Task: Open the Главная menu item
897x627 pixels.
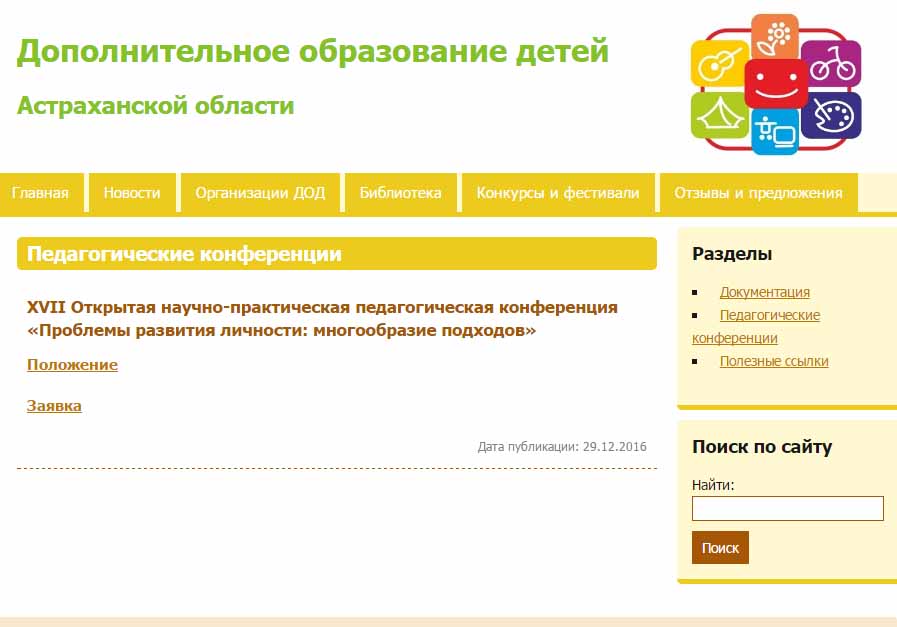Action: point(40,193)
